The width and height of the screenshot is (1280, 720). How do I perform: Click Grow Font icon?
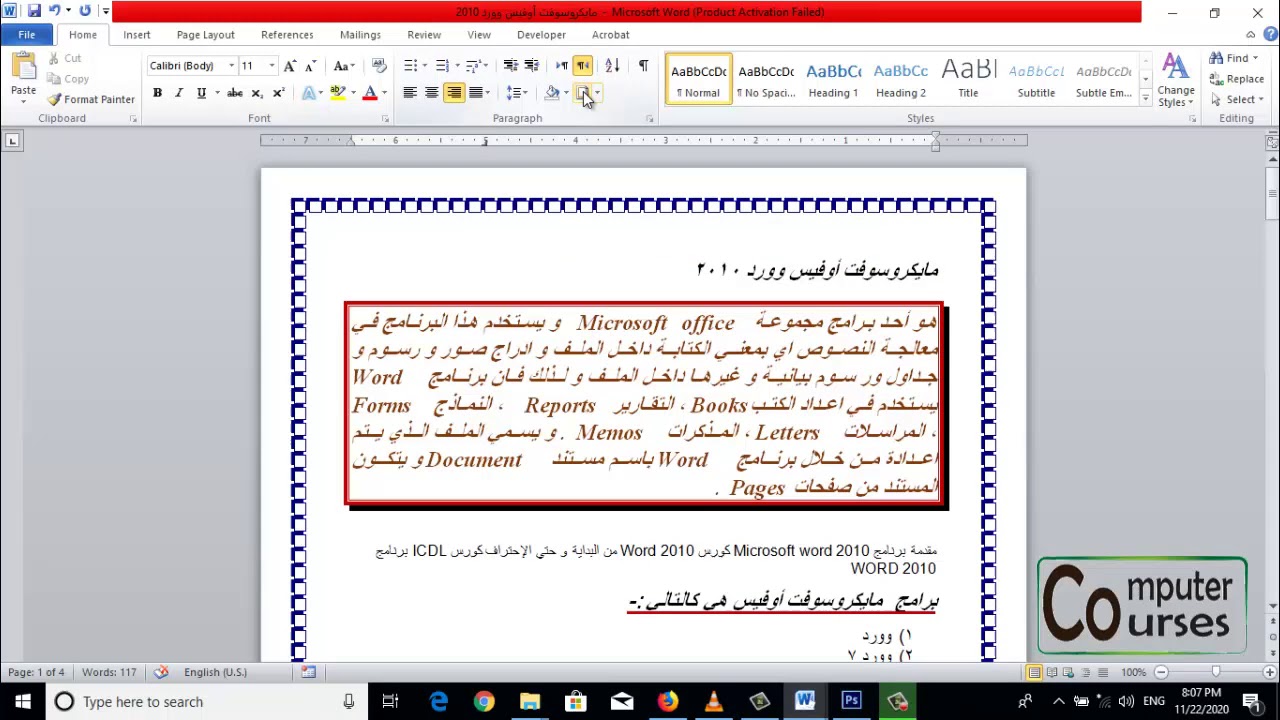pos(290,66)
